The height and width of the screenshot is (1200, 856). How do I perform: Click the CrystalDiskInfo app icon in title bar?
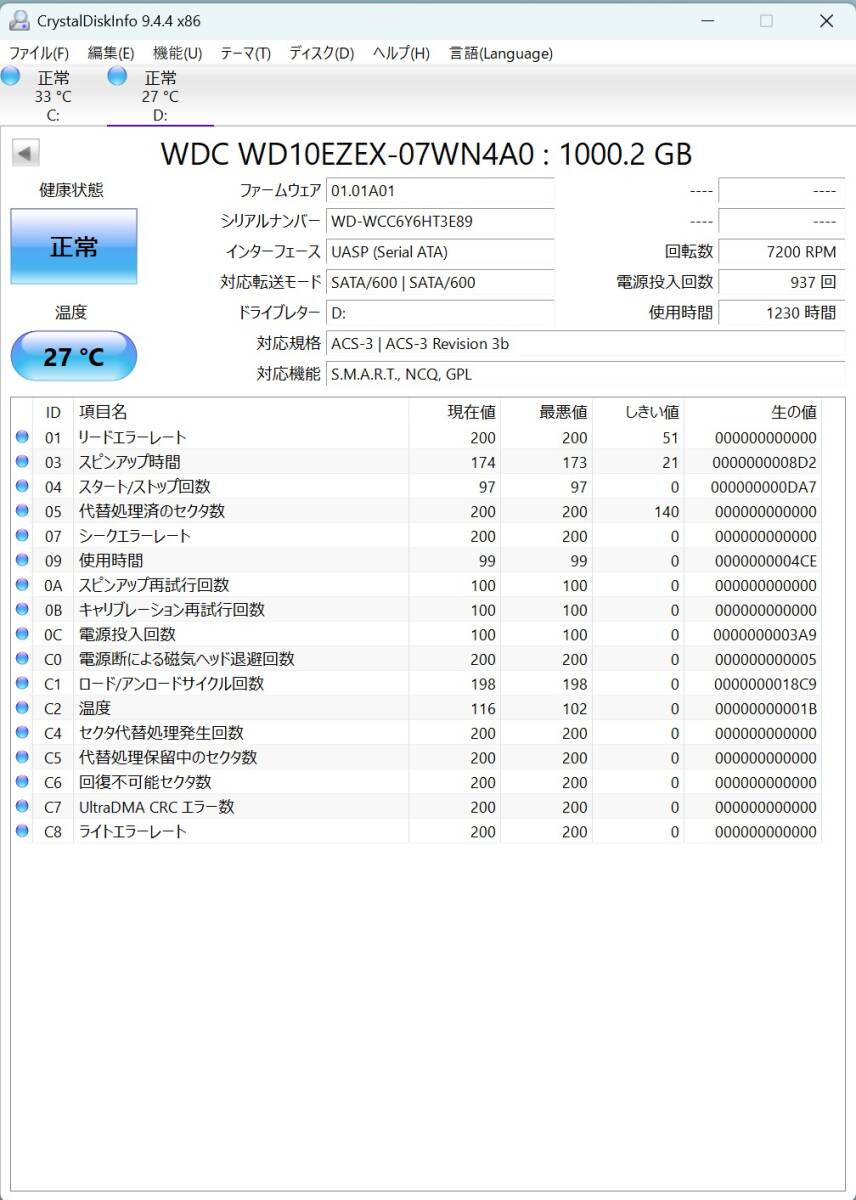tap(18, 20)
